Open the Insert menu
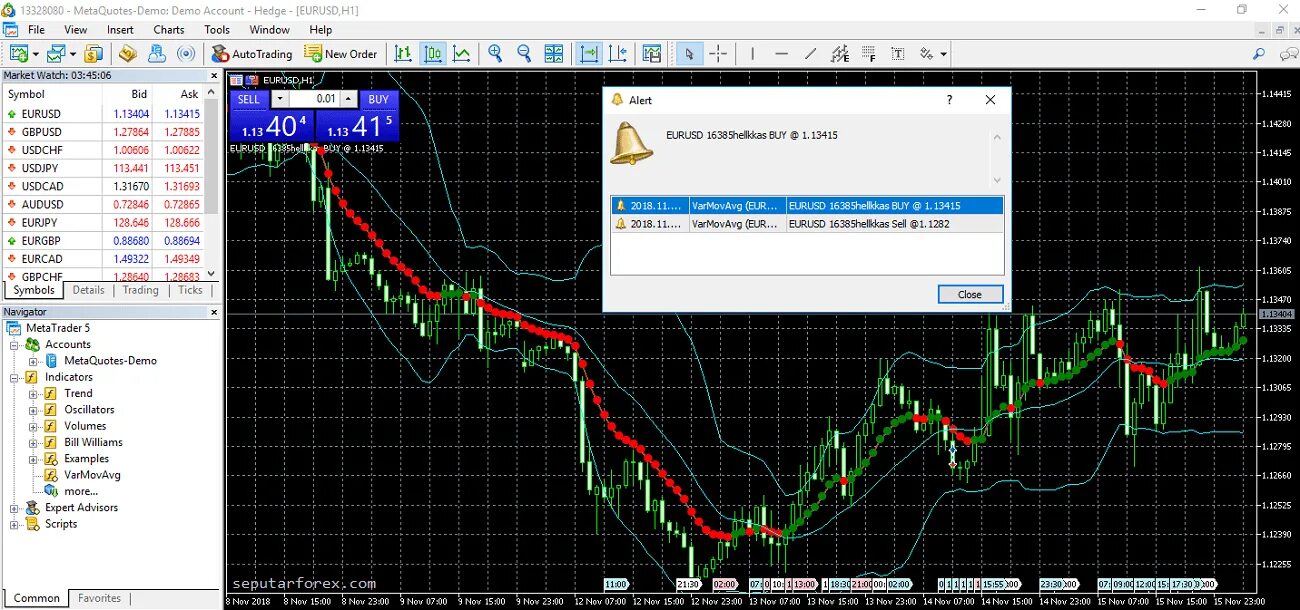The width and height of the screenshot is (1300, 610). pyautogui.click(x=120, y=30)
